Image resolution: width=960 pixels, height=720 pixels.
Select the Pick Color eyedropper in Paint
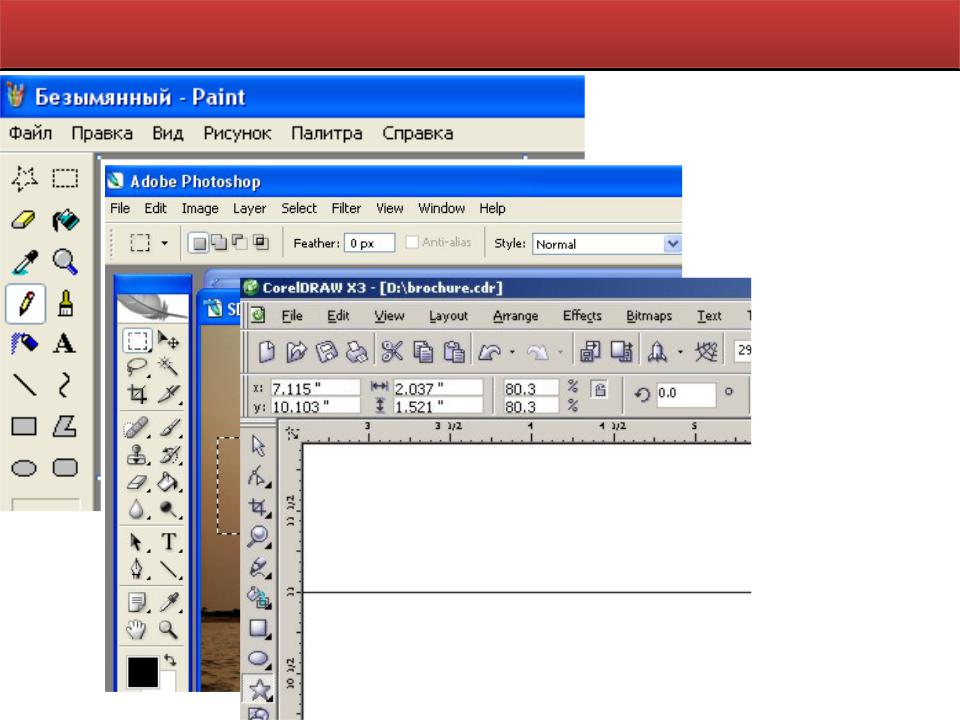tap(24, 261)
